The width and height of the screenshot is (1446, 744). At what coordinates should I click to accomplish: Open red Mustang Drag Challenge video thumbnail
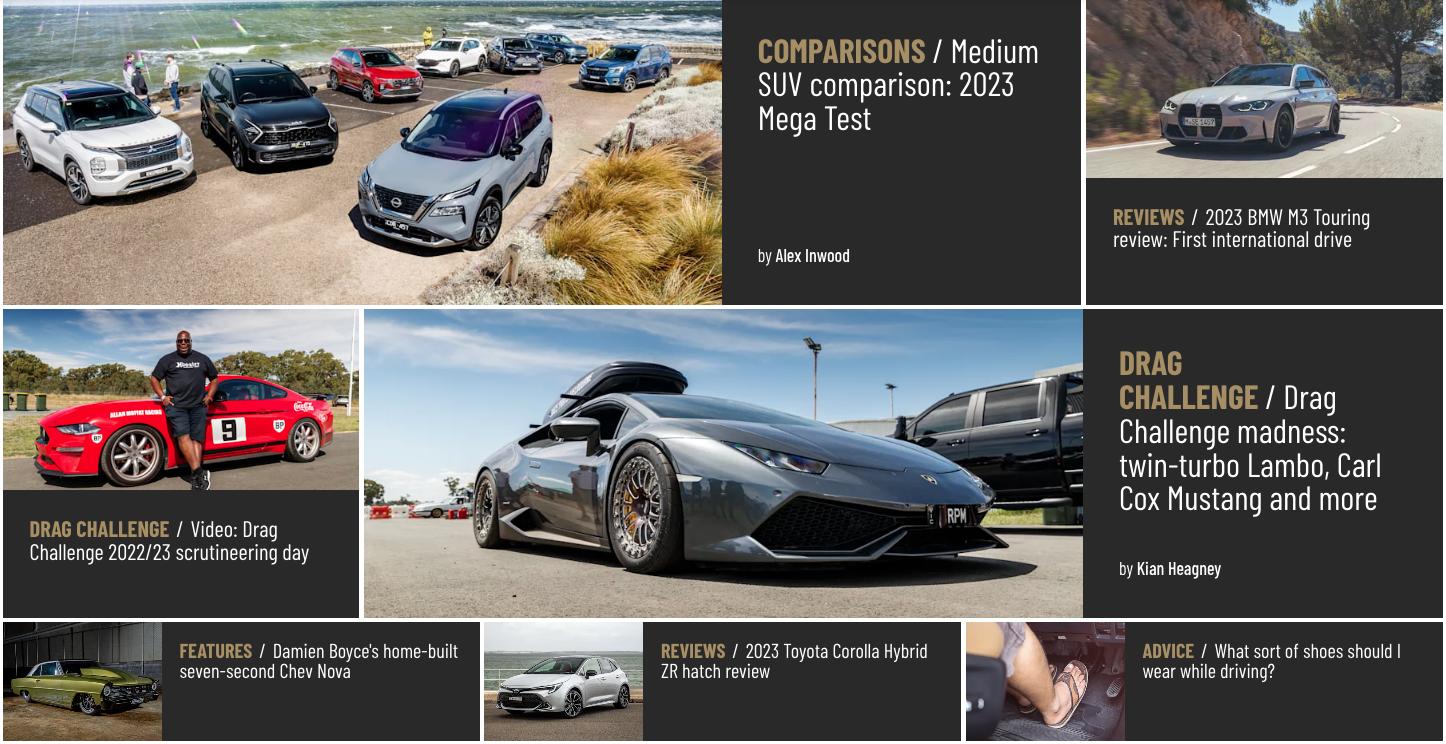tap(181, 399)
